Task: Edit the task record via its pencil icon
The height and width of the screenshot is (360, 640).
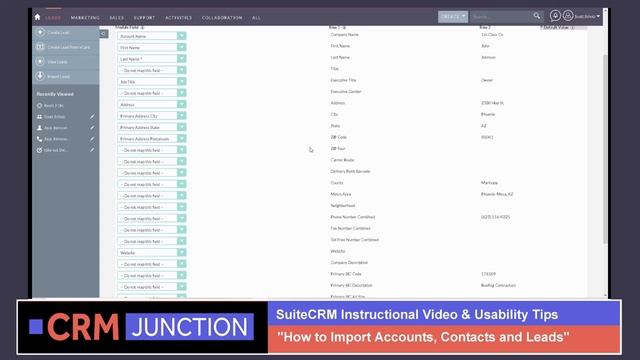Action: pyautogui.click(x=92, y=150)
